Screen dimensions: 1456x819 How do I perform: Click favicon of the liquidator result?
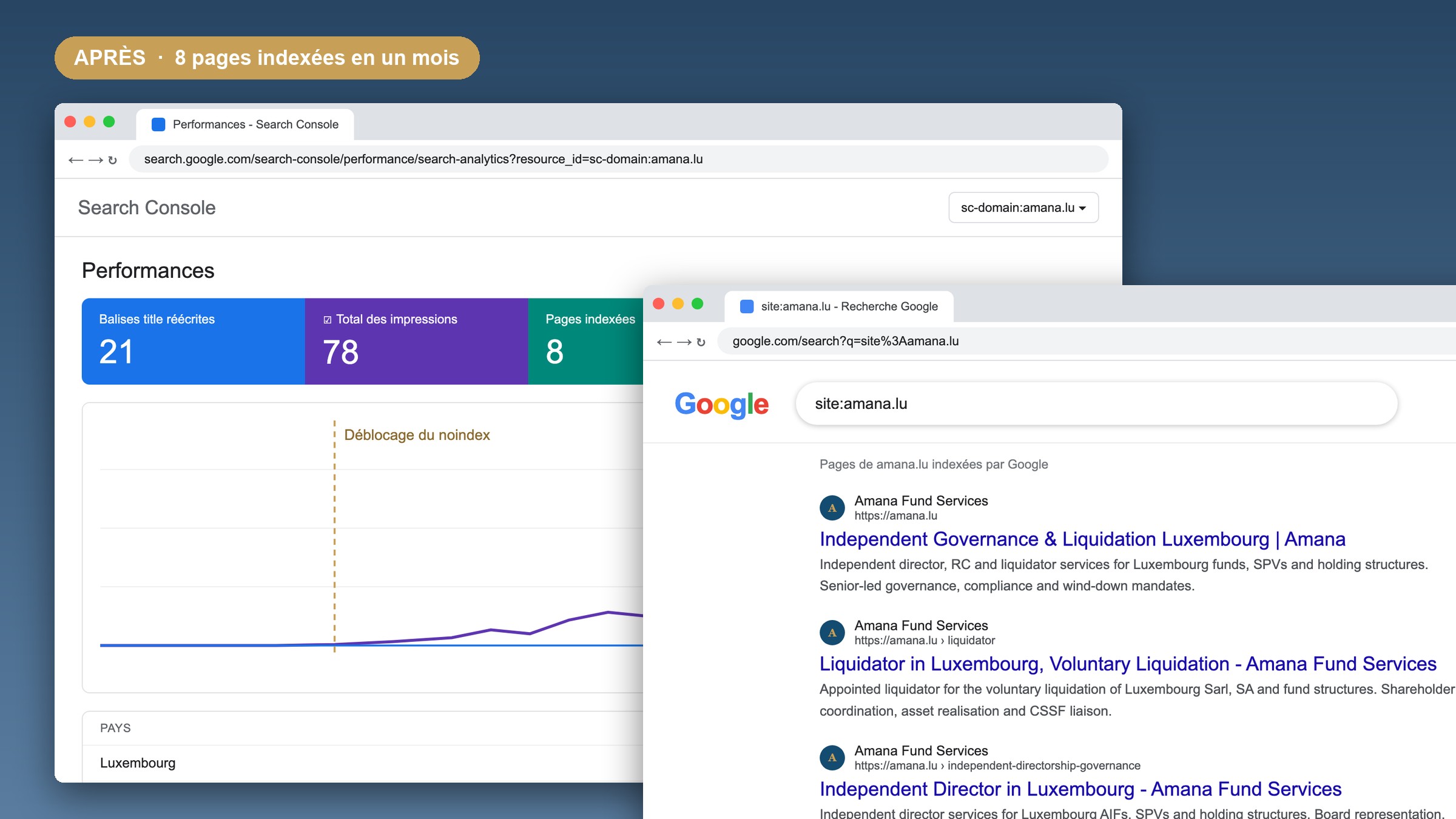[832, 633]
